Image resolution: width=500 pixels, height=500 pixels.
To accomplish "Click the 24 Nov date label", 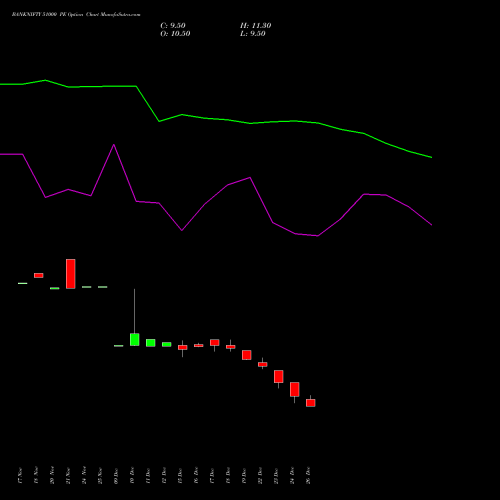I will point(84,475).
